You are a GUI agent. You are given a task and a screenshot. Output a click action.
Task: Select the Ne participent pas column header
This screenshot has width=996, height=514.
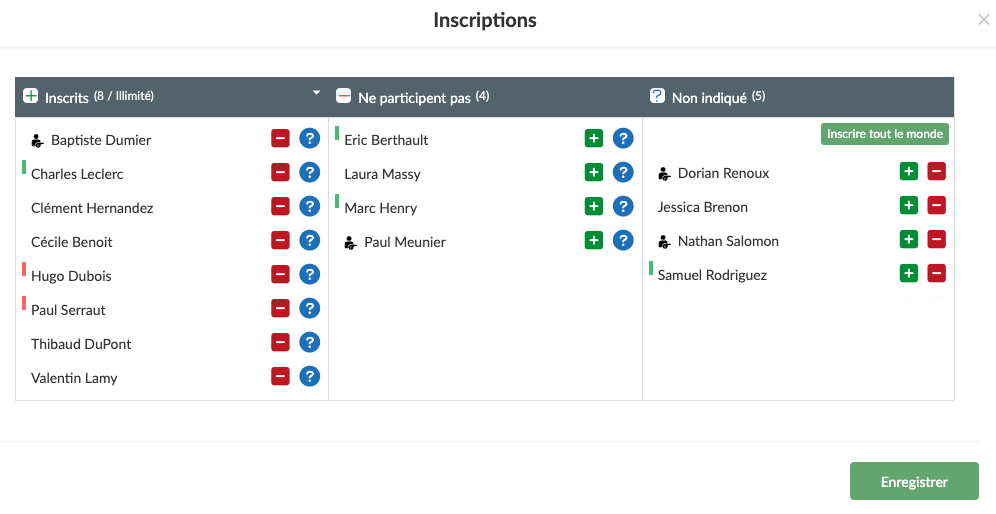(x=414, y=97)
